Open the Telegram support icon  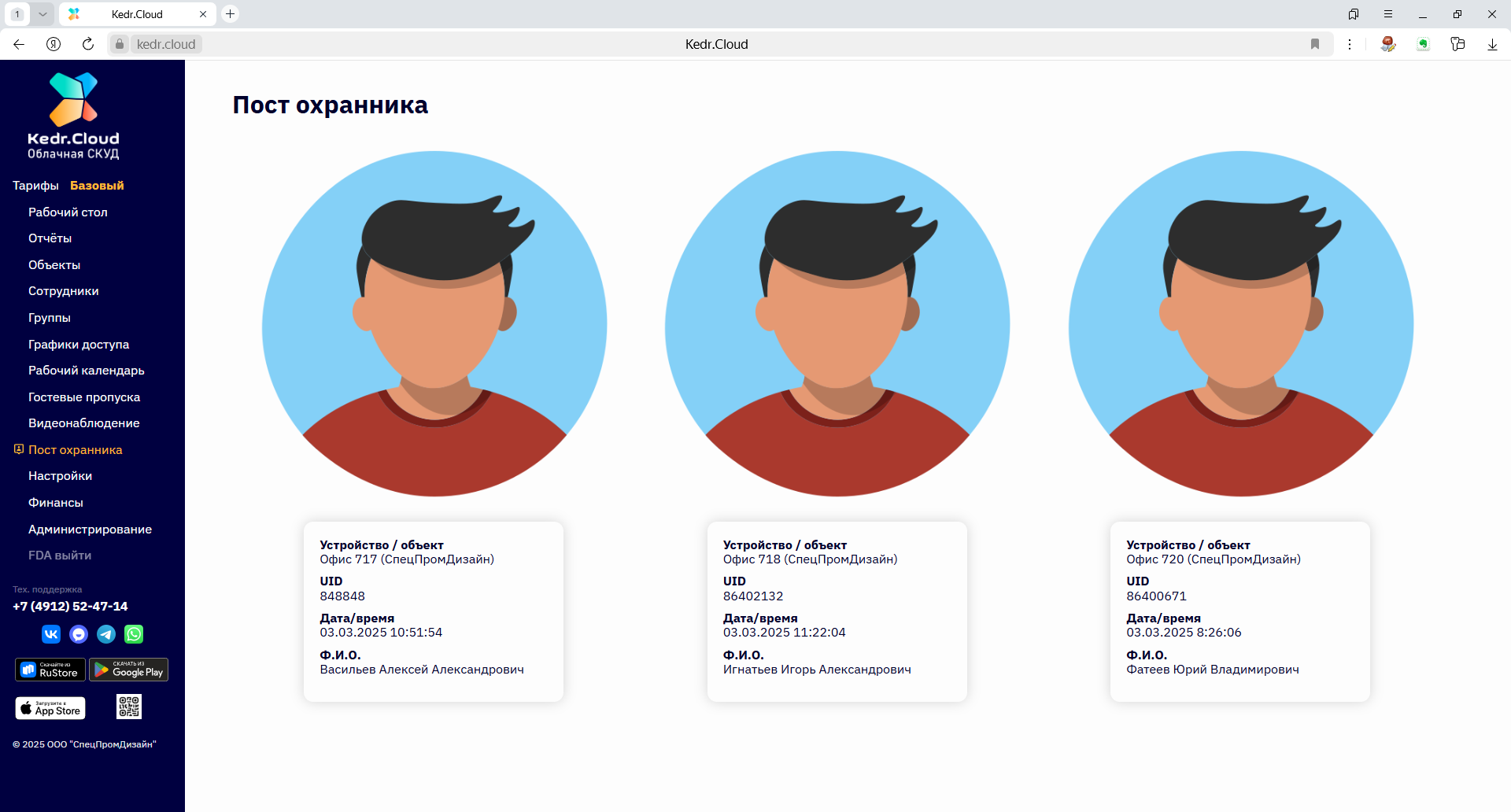point(106,634)
